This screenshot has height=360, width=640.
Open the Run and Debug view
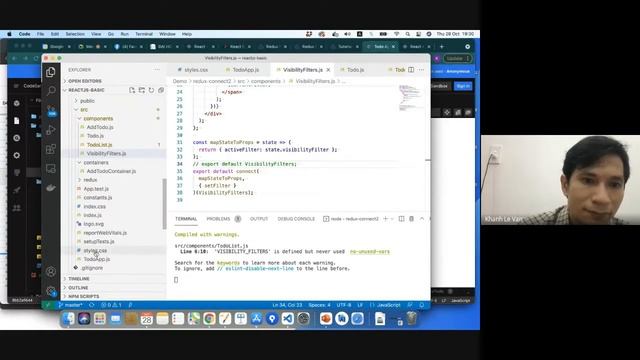point(51,130)
